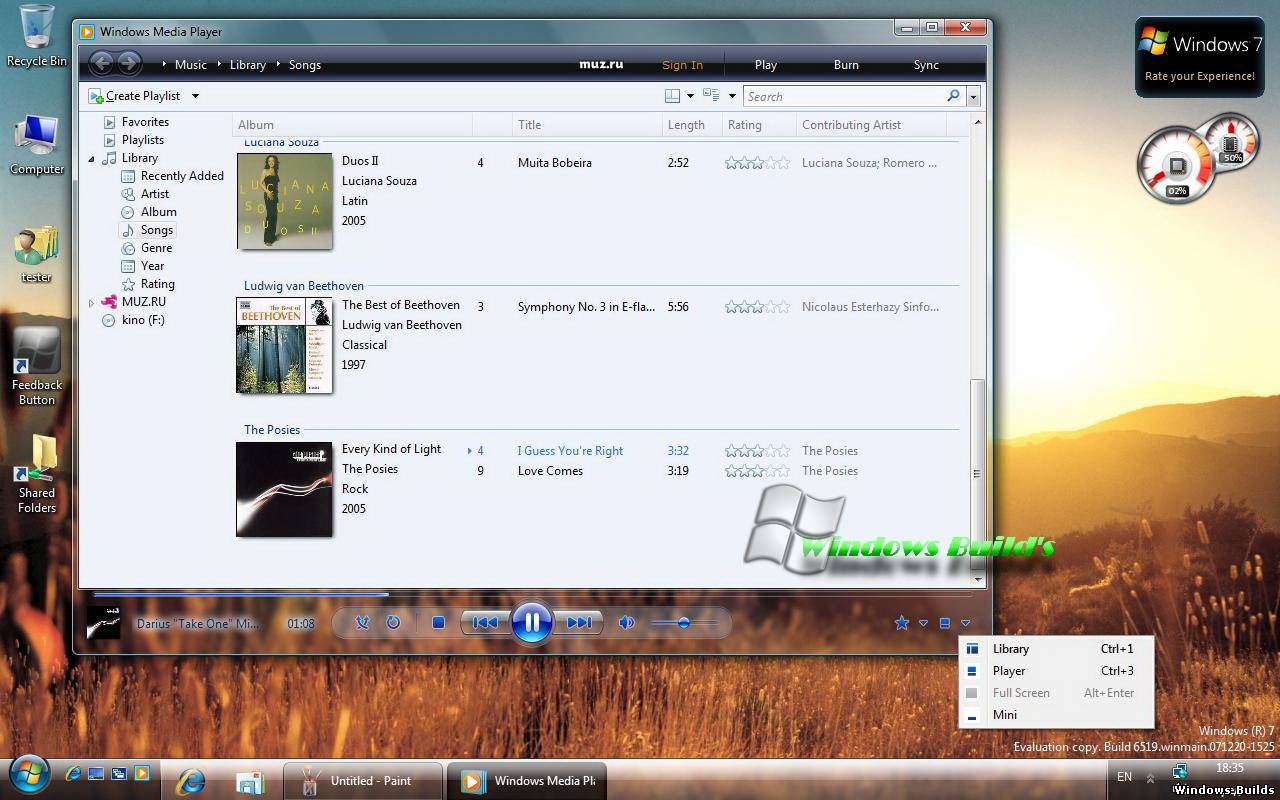
Task: Switch to the Play tab
Action: click(x=766, y=65)
